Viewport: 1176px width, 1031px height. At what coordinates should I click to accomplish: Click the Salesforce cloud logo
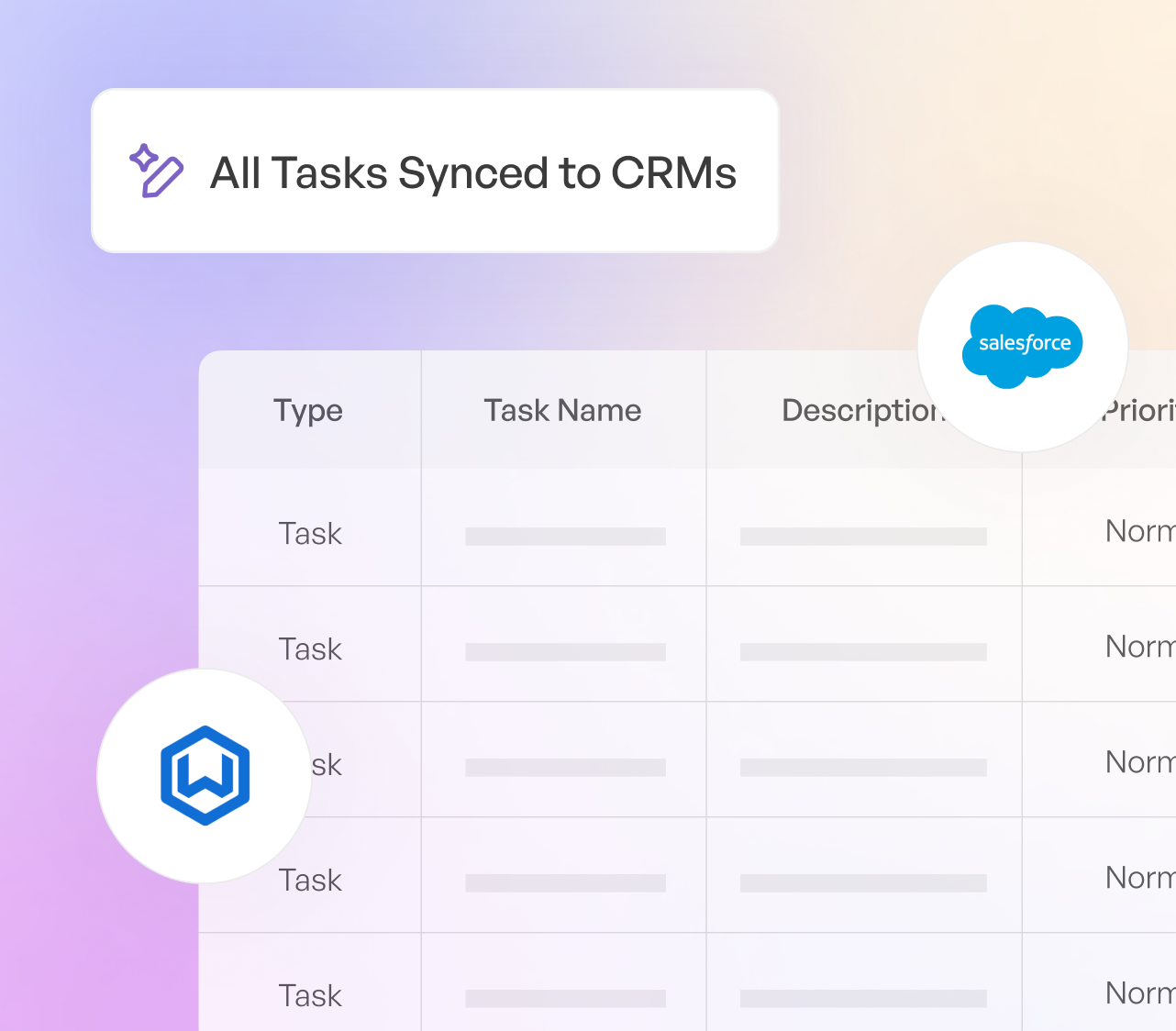click(x=1023, y=346)
